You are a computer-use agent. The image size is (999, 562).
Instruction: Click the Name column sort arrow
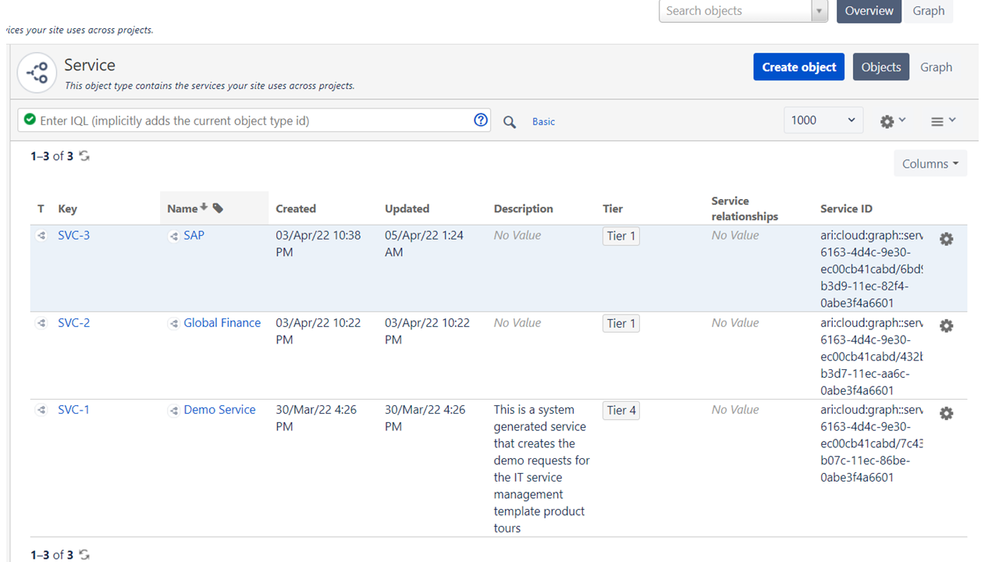point(204,207)
